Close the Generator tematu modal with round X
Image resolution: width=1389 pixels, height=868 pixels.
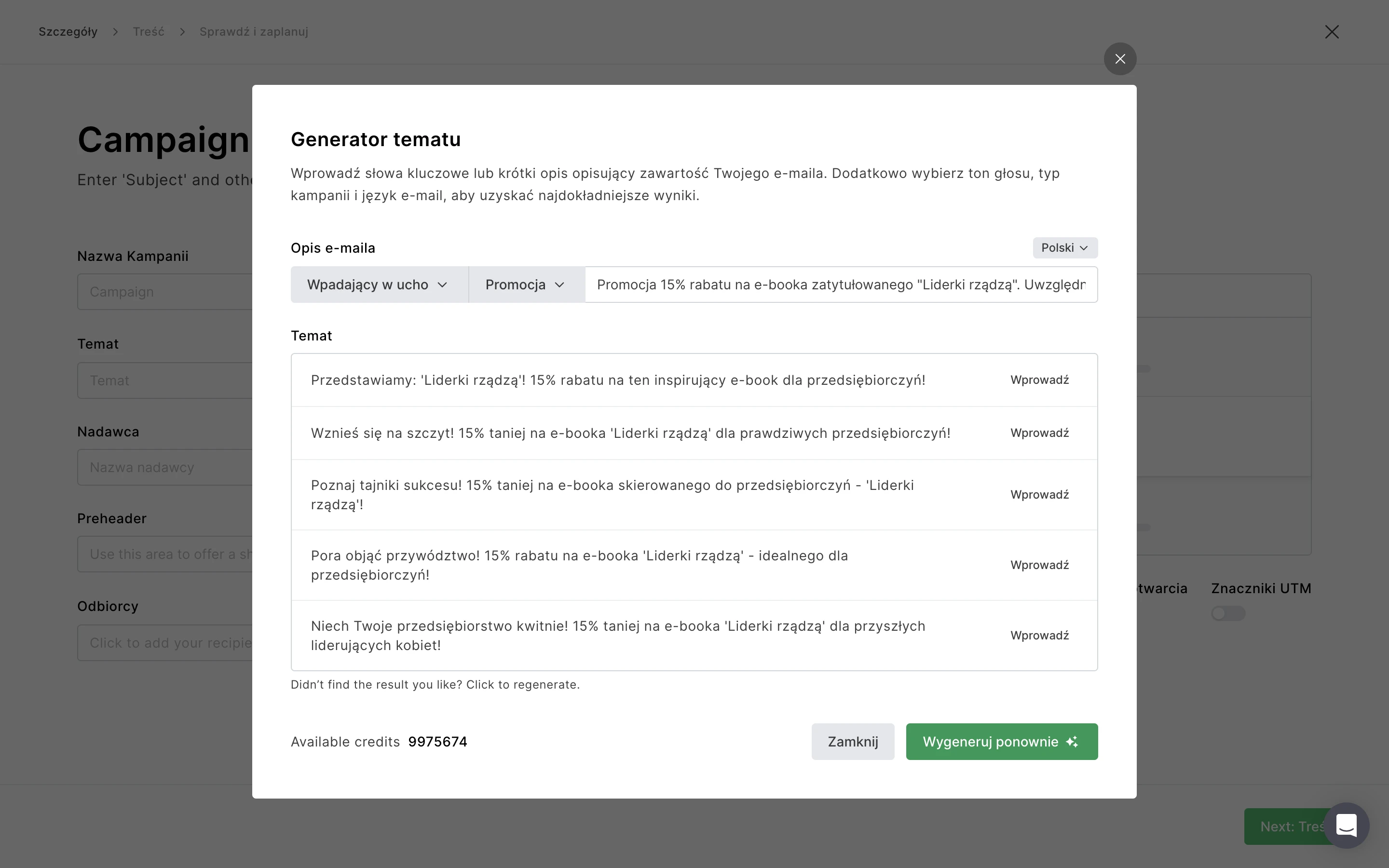(1120, 58)
